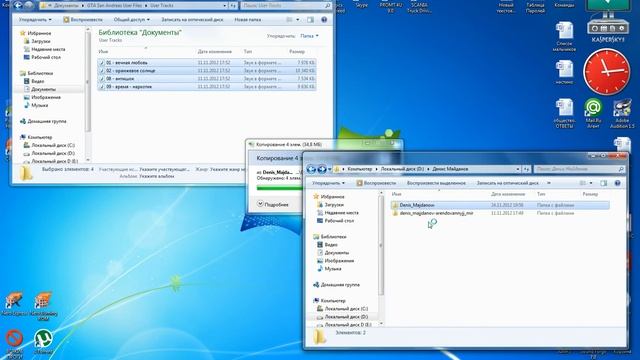Select denis_majdanov-arendovannyj_mir folder
The width and height of the screenshot is (640, 360).
click(500, 213)
